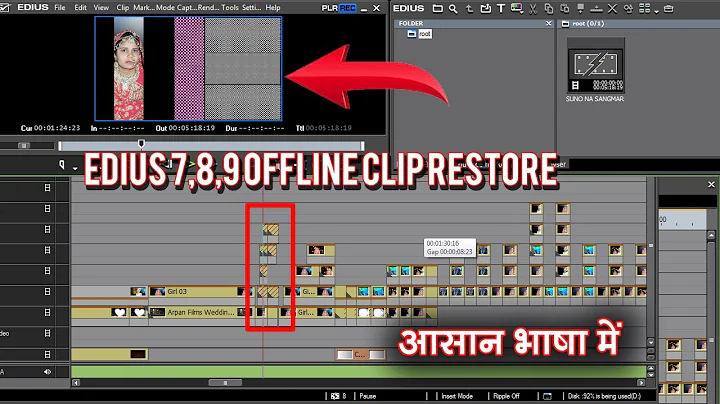720x404 pixels.
Task: Mute the audio track speaker icon
Action: tap(47, 372)
